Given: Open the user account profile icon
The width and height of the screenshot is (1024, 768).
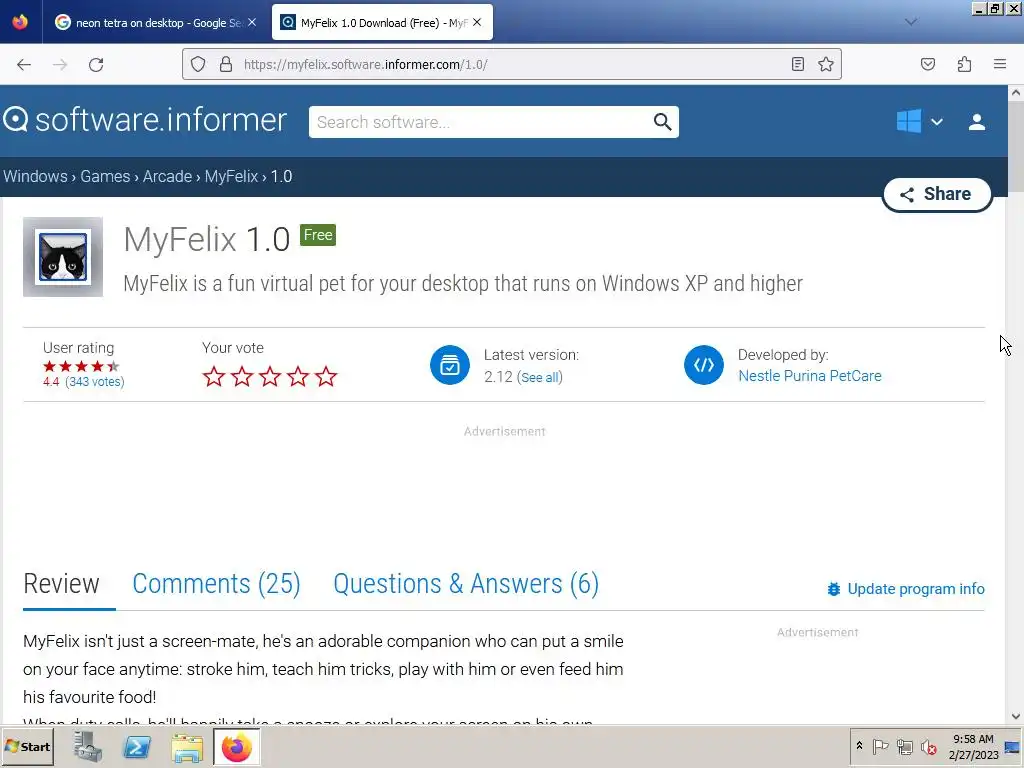Looking at the screenshot, I should coord(977,122).
